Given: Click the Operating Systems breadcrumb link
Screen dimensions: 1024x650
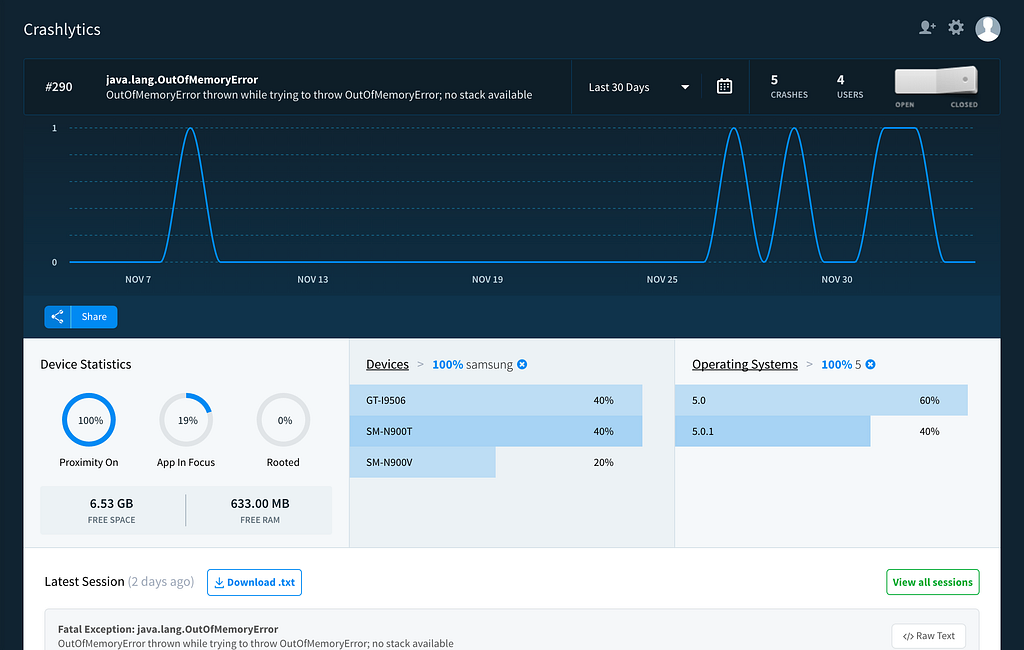Looking at the screenshot, I should (x=744, y=365).
